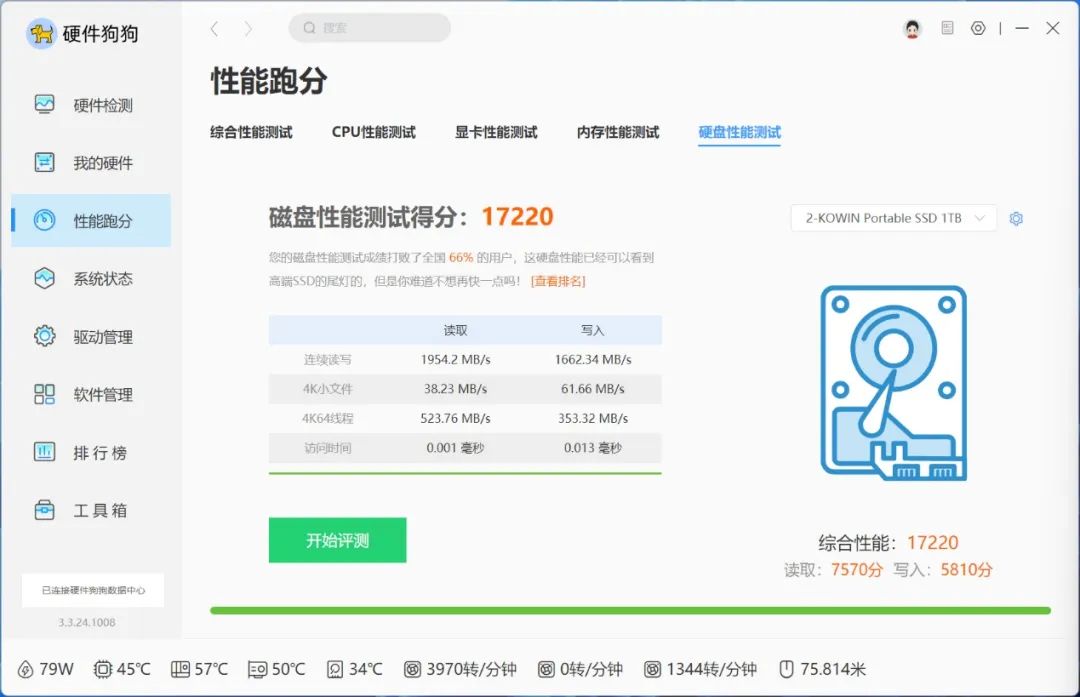Click the 硬件检测 monitor icon
Viewport: 1080px width, 697px height.
(x=44, y=104)
